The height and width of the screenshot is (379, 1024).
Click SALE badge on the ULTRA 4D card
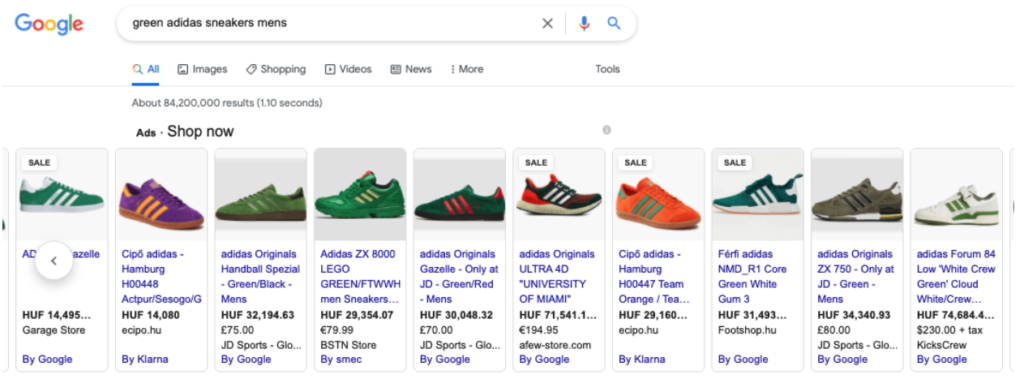[536, 163]
